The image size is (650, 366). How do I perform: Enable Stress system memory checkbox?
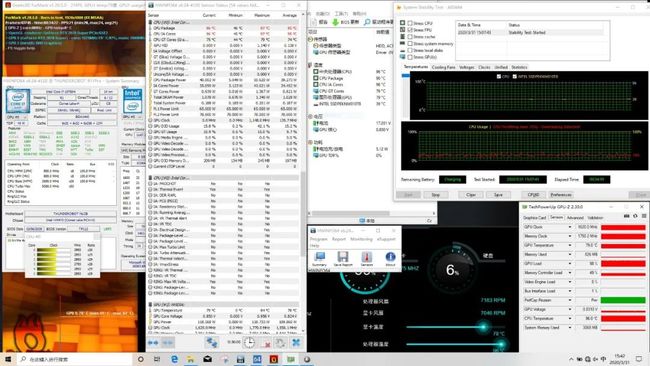410,43
